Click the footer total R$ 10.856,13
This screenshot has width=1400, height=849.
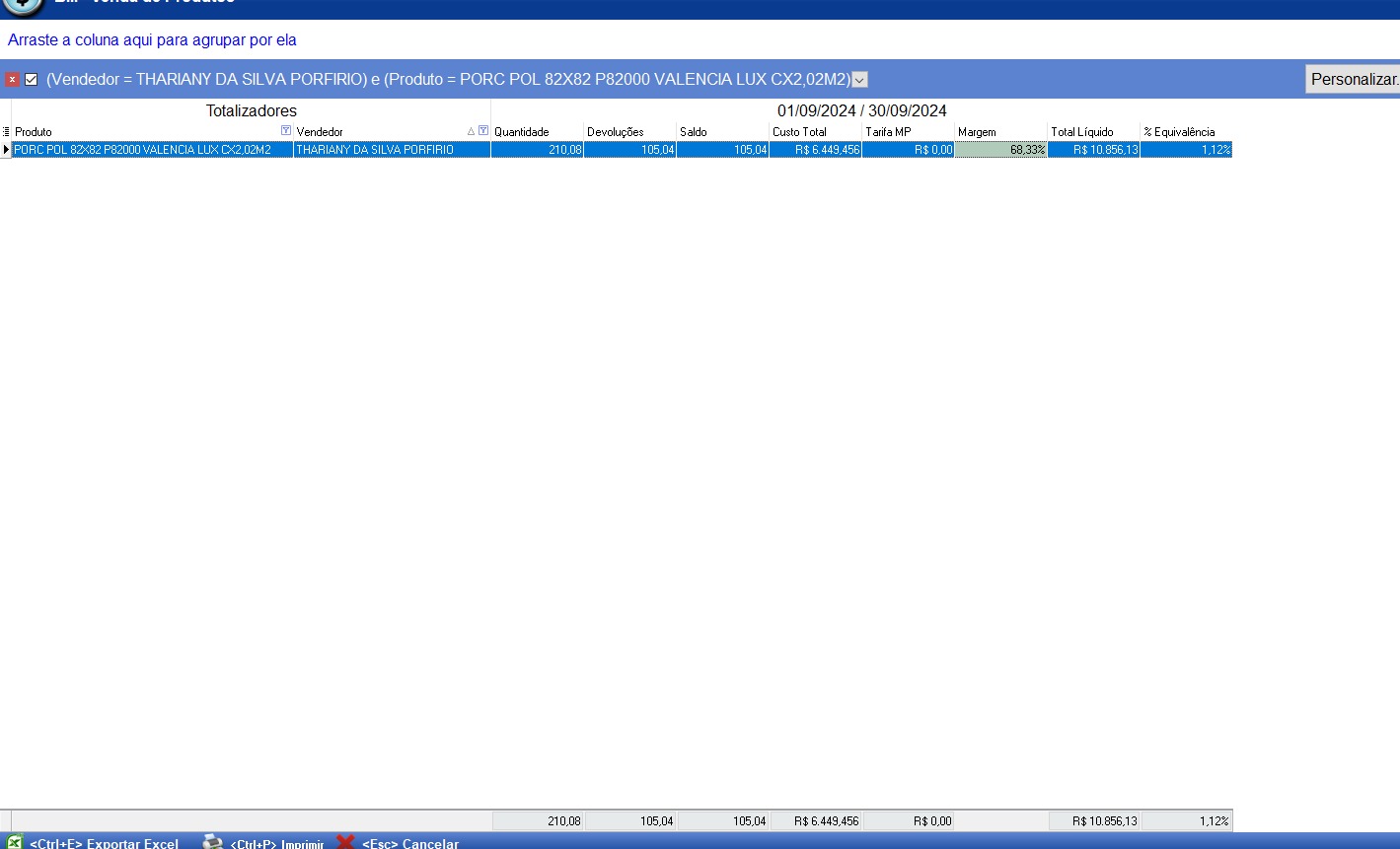[x=1094, y=820]
